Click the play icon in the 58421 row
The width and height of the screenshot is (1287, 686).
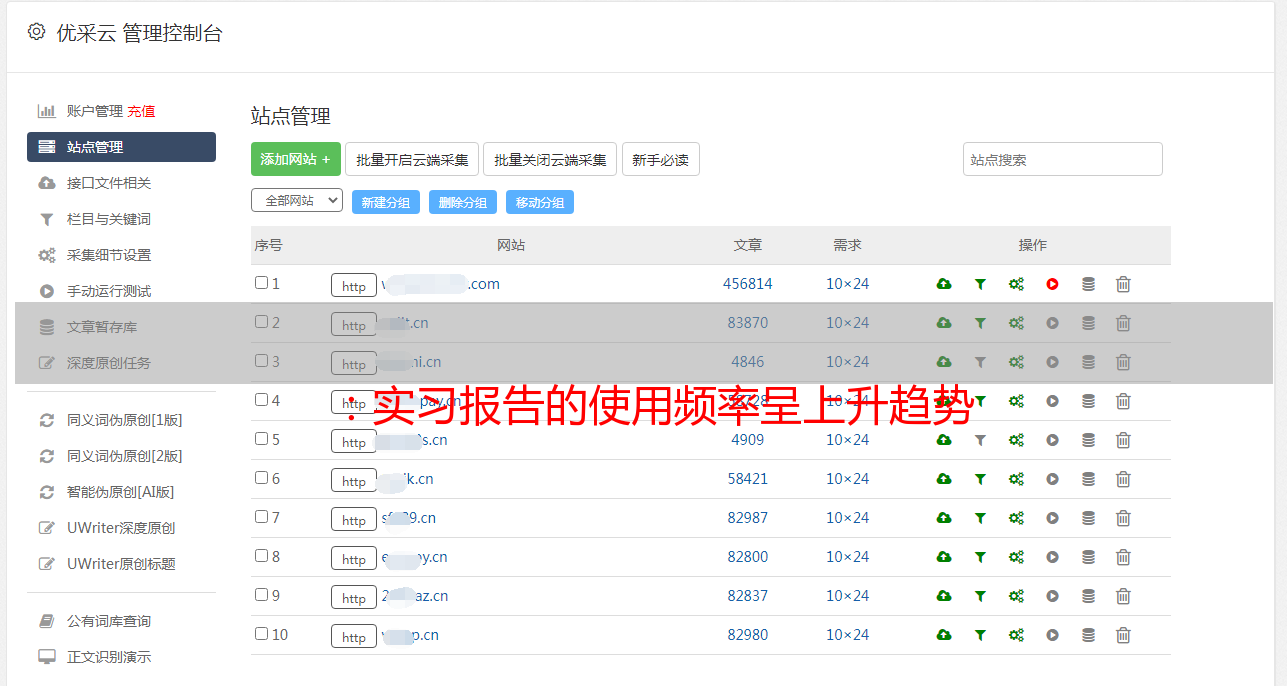point(1052,479)
